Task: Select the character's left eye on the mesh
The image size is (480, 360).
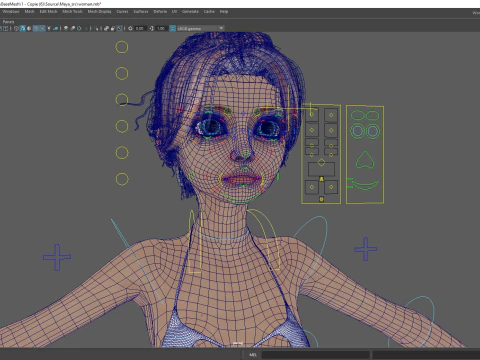Action: pos(269,129)
